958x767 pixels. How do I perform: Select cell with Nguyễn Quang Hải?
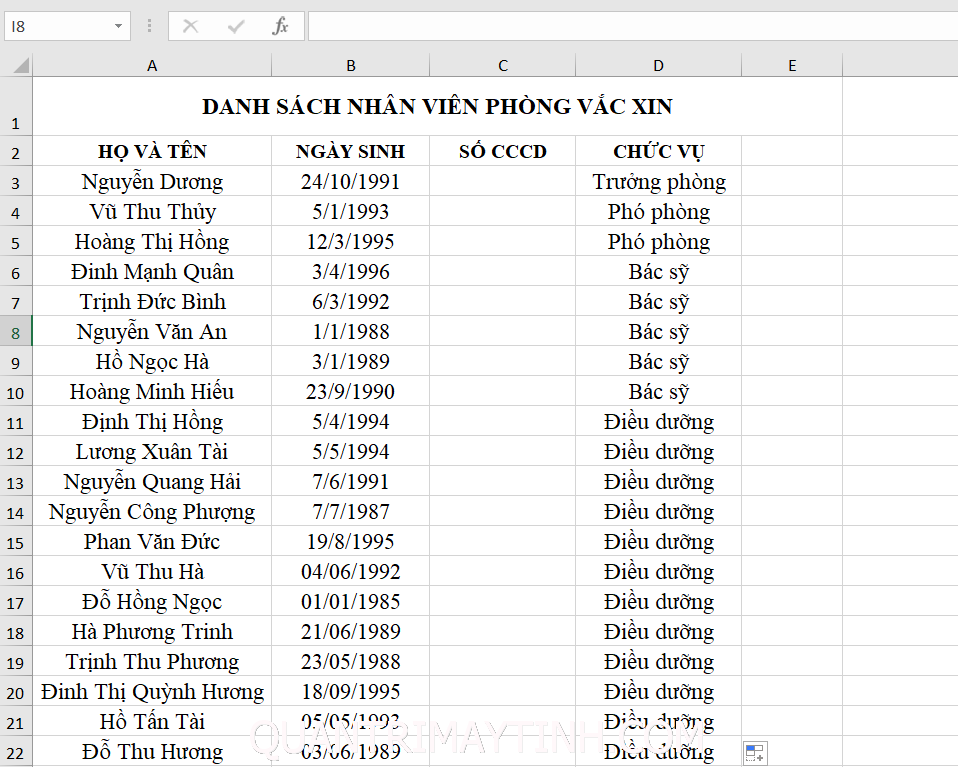pos(152,482)
